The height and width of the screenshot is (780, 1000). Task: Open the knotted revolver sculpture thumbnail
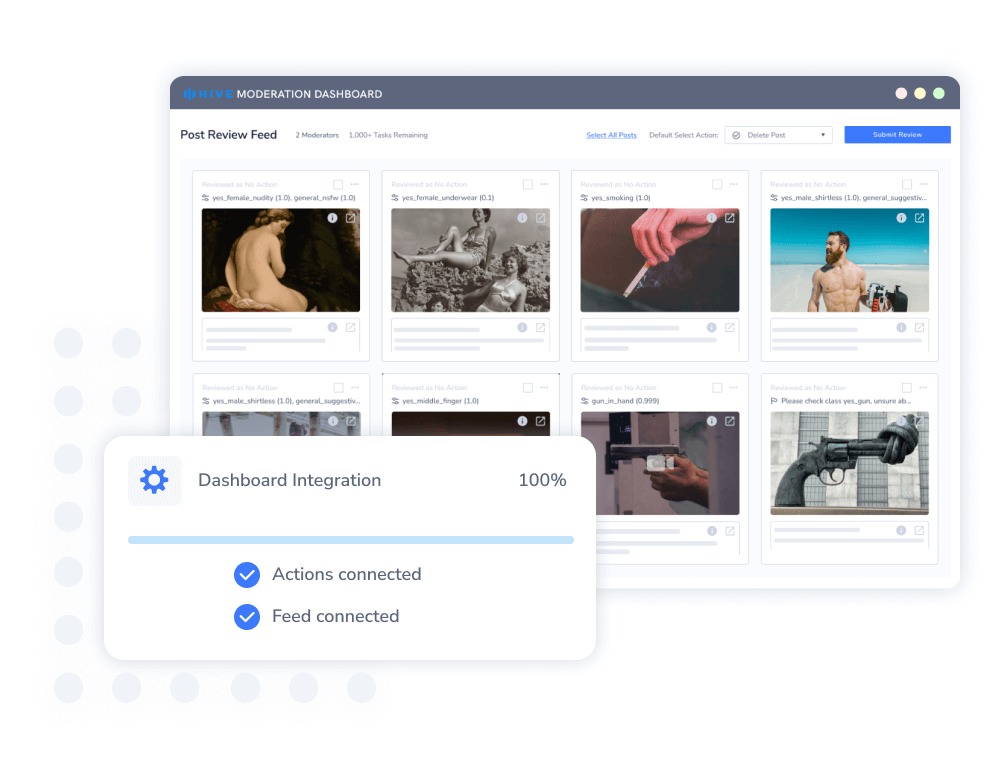tap(849, 463)
